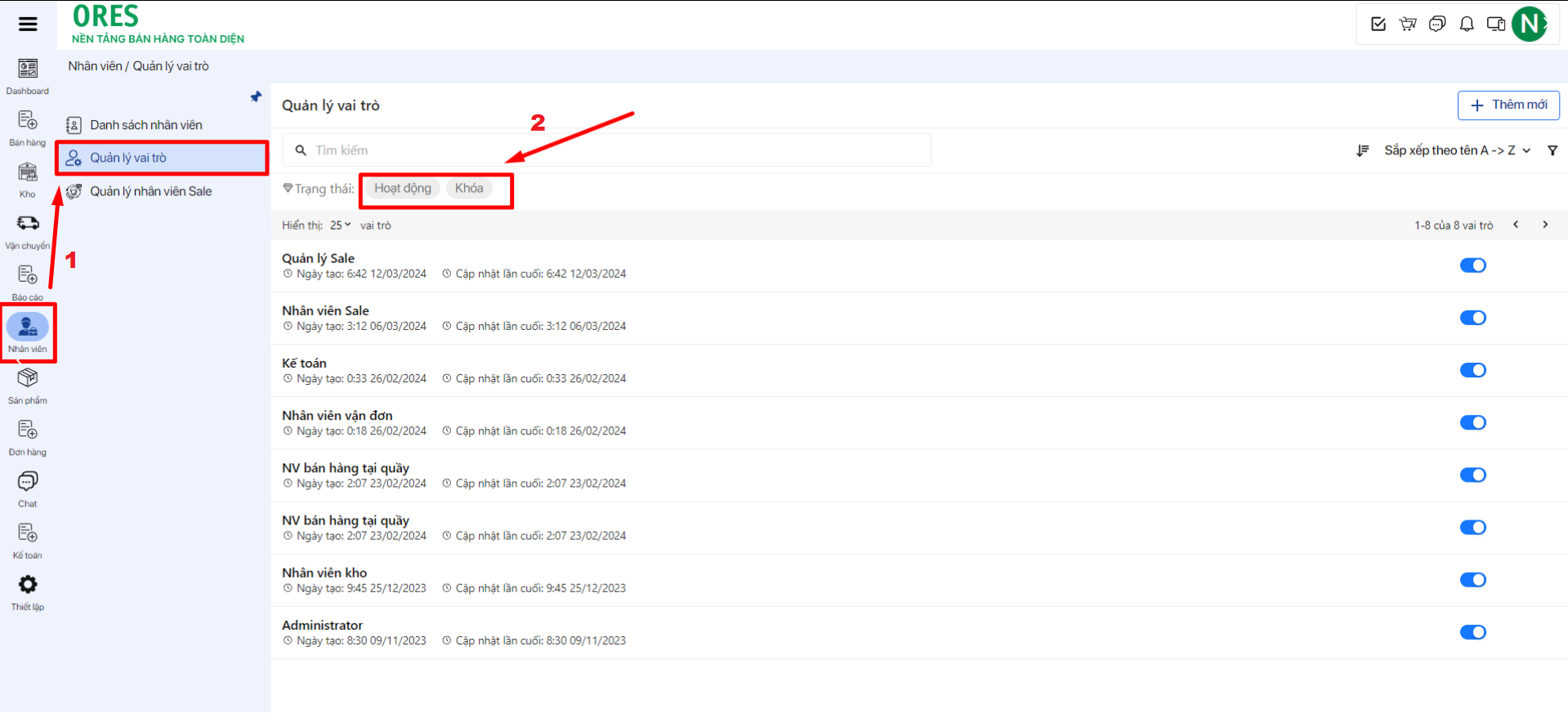The image size is (1568, 727).
Task: Go to next page with right chevron
Action: (1545, 225)
